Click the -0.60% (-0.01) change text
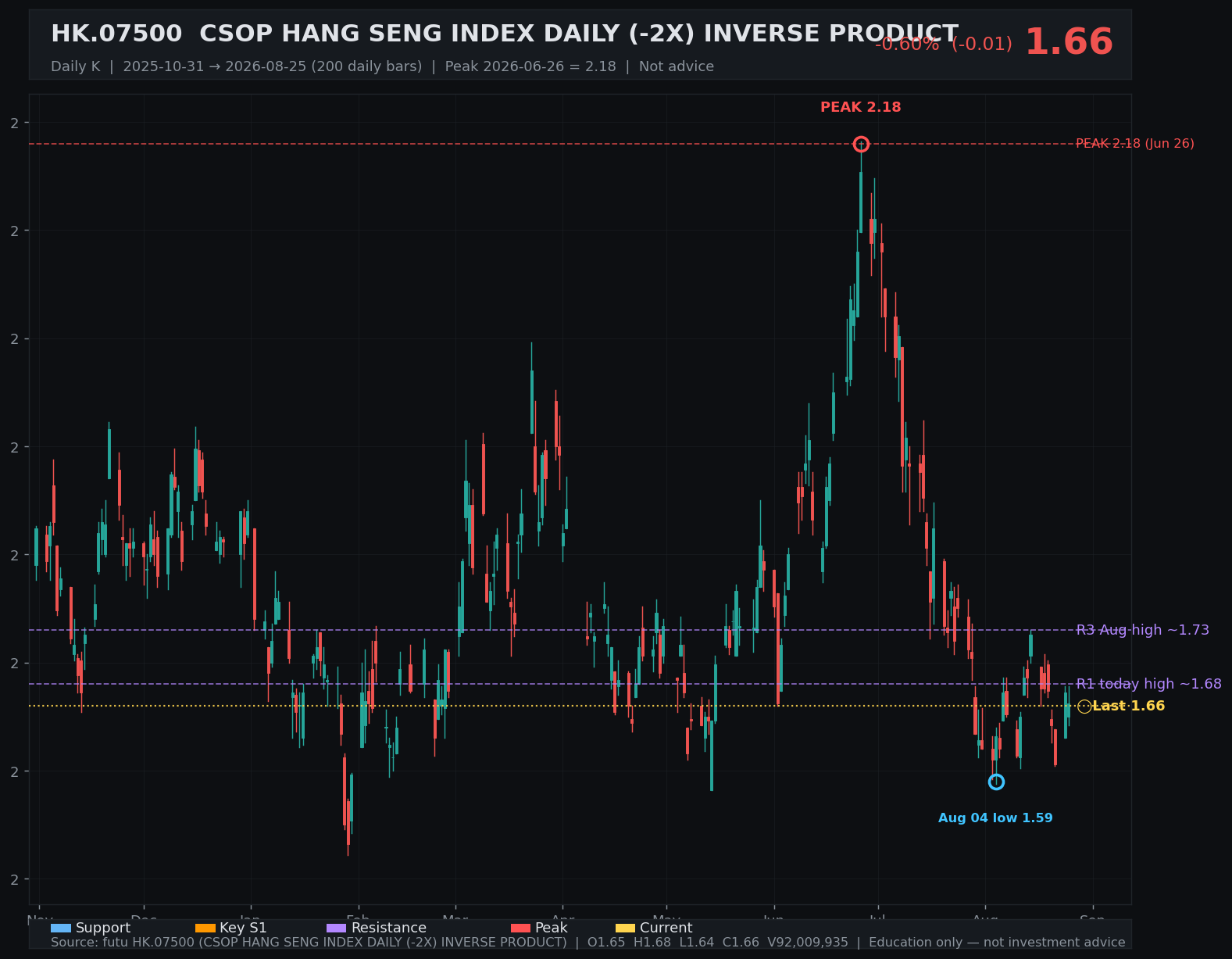Viewport: 1232px width, 959px height. click(x=943, y=45)
